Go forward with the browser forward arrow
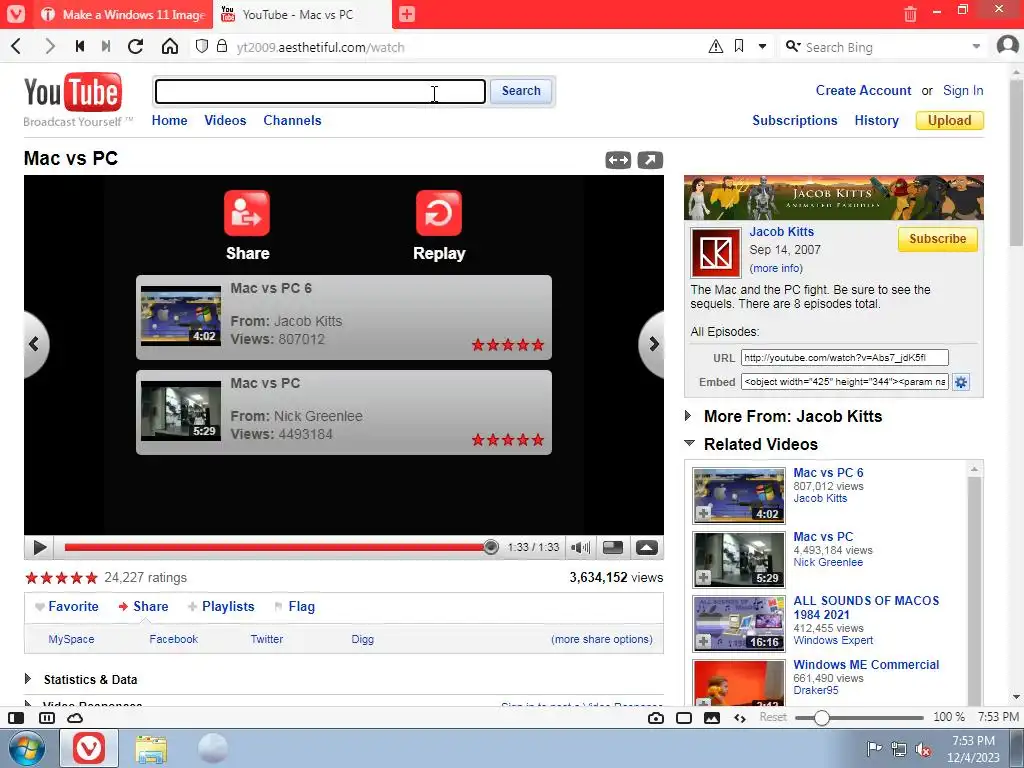The width and height of the screenshot is (1024, 768). pyautogui.click(x=49, y=46)
